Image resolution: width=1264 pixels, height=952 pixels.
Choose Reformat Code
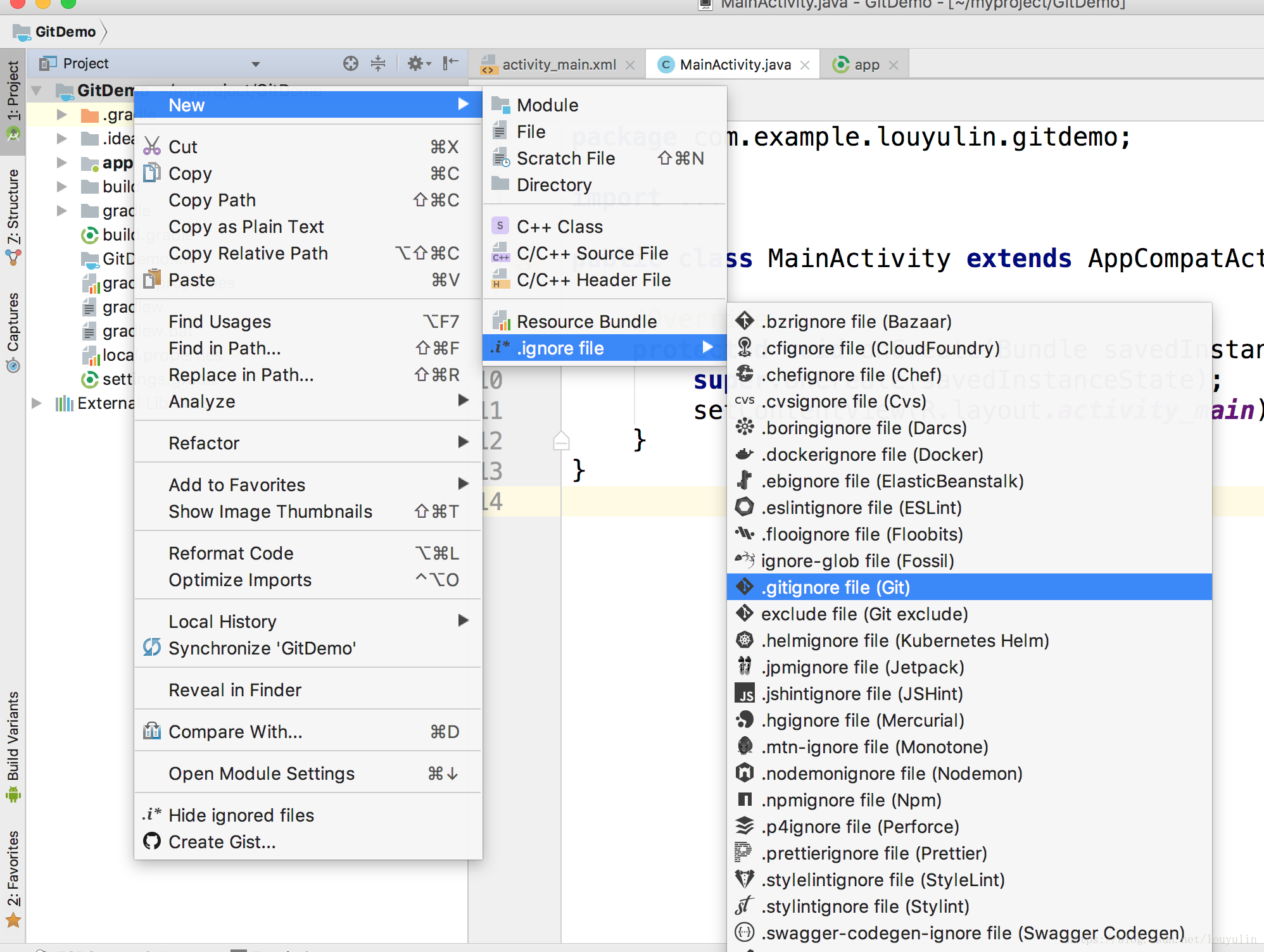(308, 553)
